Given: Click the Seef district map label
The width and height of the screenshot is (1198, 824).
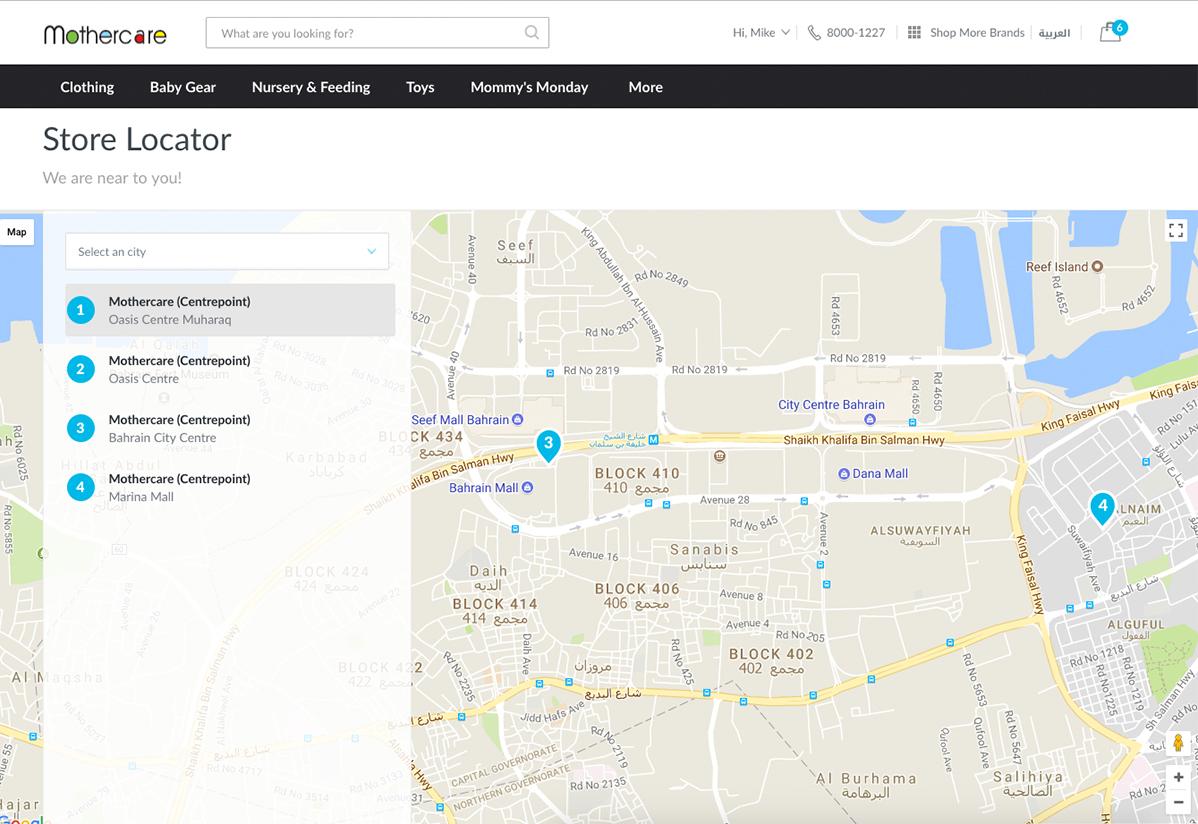Looking at the screenshot, I should click(516, 245).
